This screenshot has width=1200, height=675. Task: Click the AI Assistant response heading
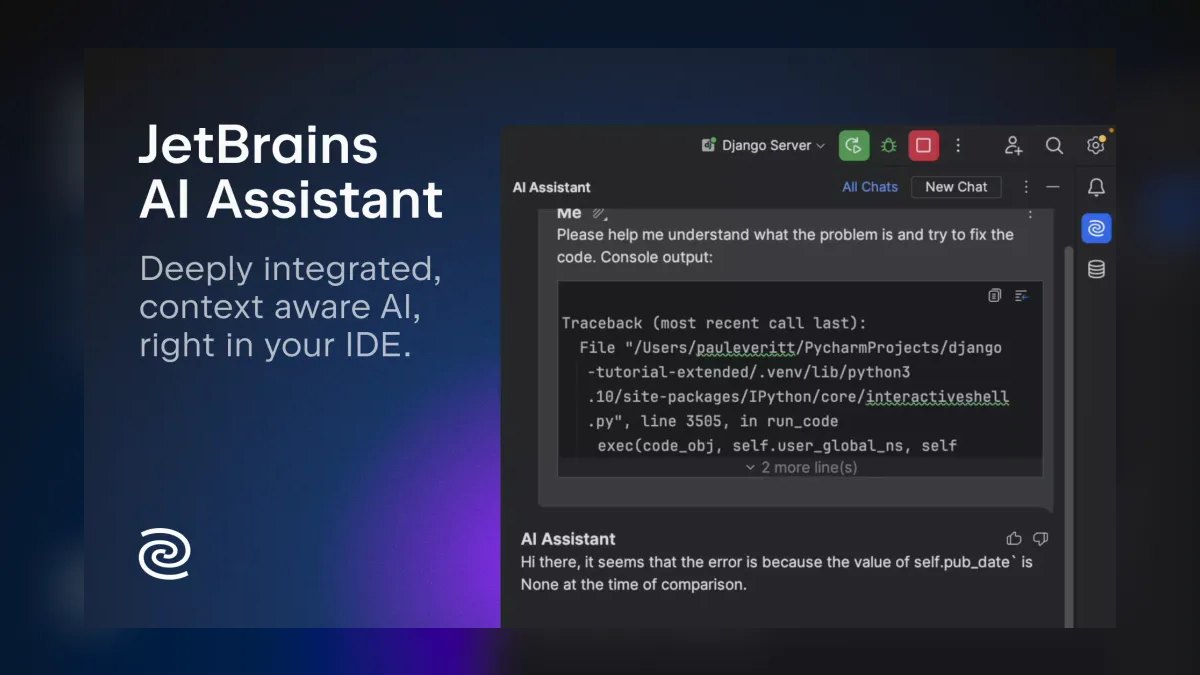click(568, 539)
